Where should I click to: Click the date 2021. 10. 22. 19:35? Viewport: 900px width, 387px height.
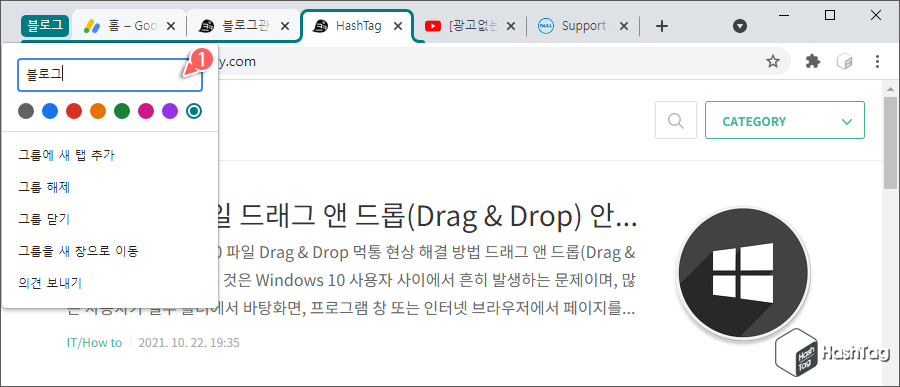pyautogui.click(x=189, y=343)
